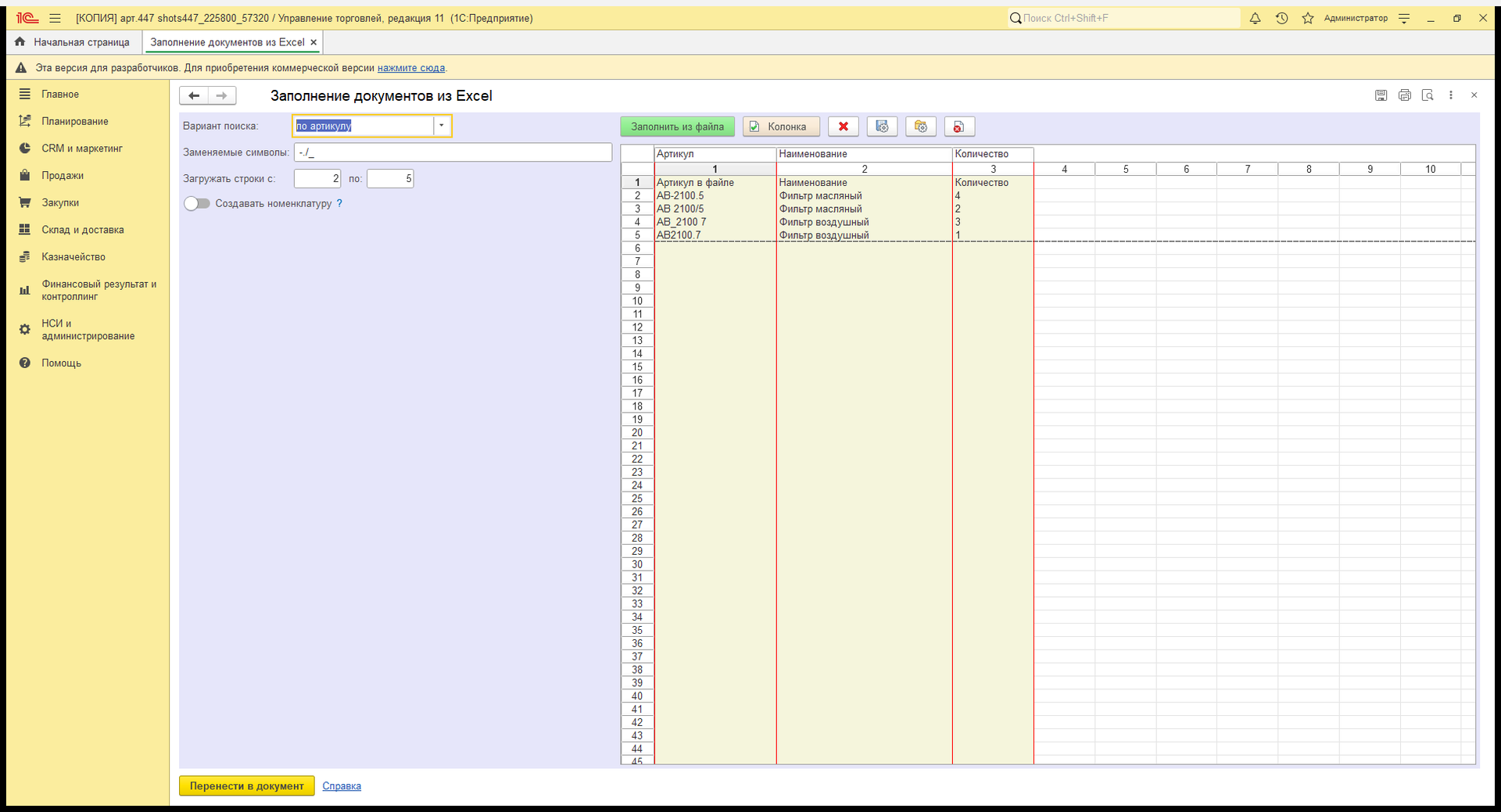Click the save diskette icon in form header
Viewport: 1501px width, 812px height.
pos(1381,95)
